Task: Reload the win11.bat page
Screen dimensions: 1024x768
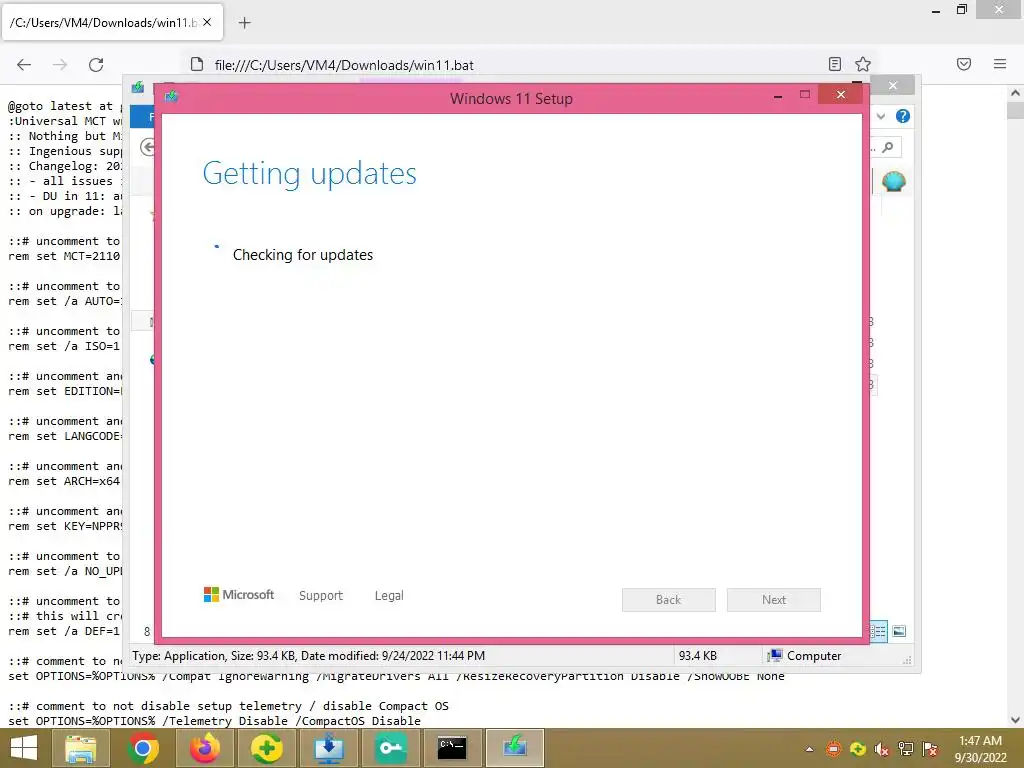Action: tap(96, 65)
